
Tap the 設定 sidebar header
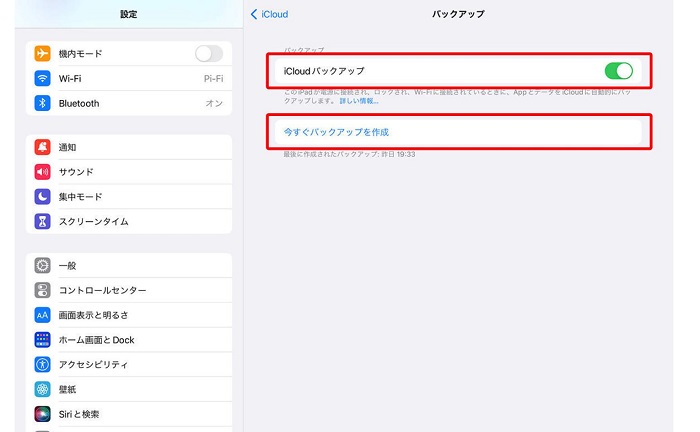coord(129,14)
